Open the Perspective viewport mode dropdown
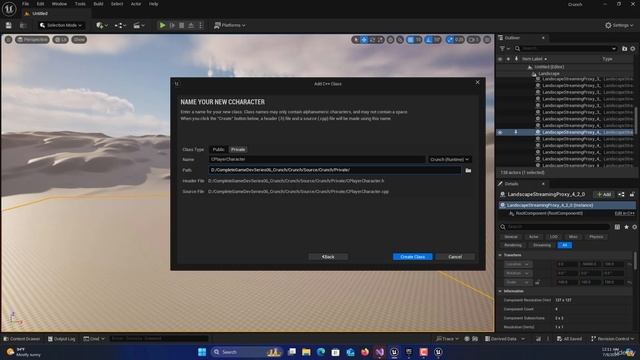Image resolution: width=640 pixels, height=360 pixels. point(32,40)
